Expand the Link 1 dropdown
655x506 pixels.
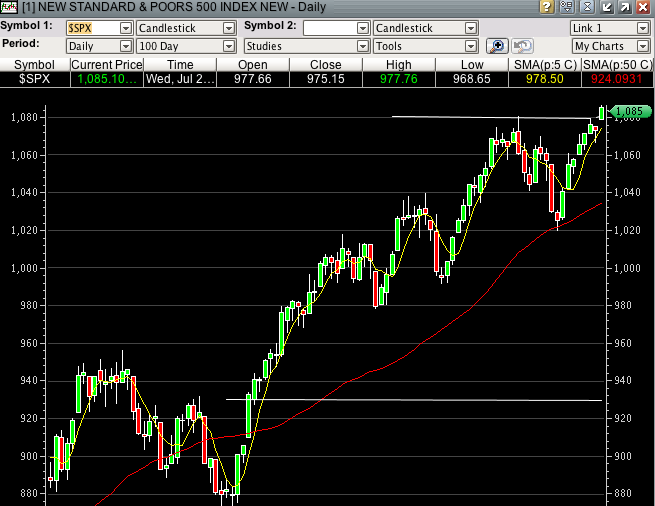point(641,28)
